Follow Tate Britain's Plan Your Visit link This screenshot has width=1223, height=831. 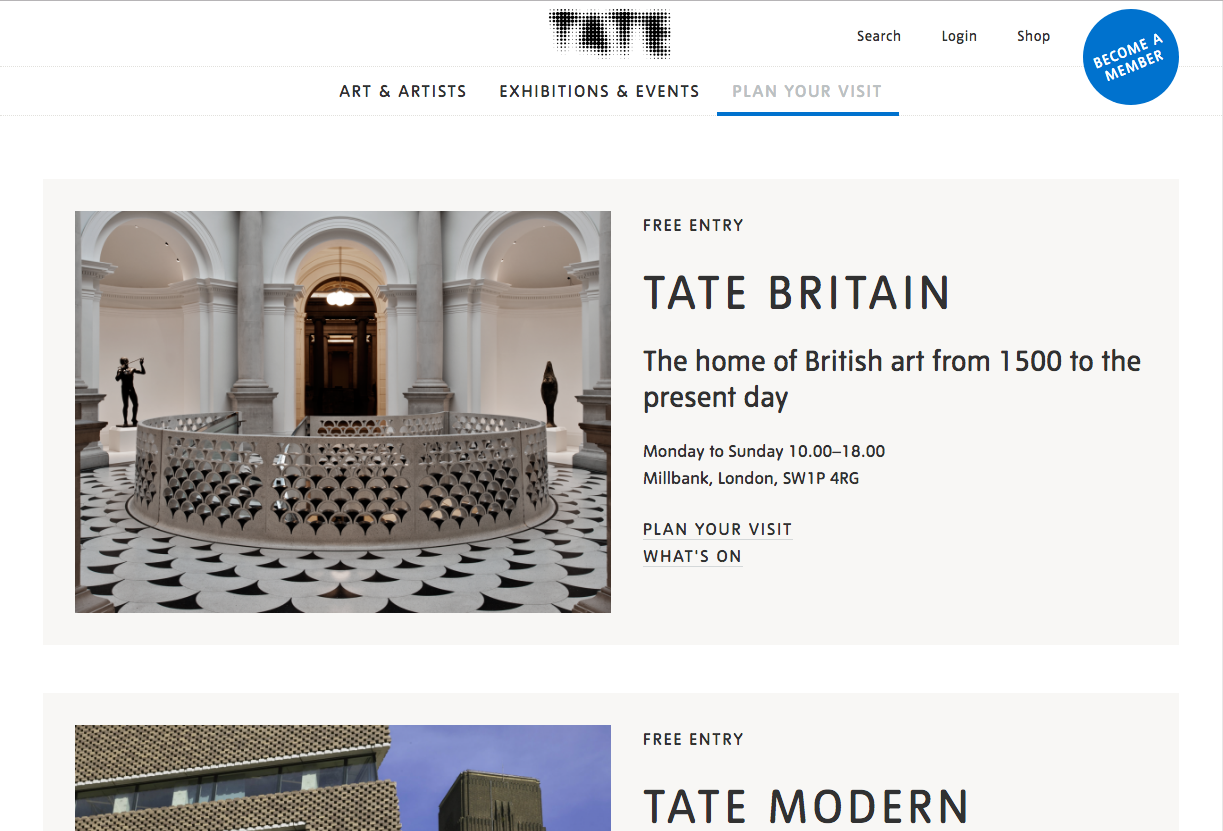pyautogui.click(x=717, y=529)
